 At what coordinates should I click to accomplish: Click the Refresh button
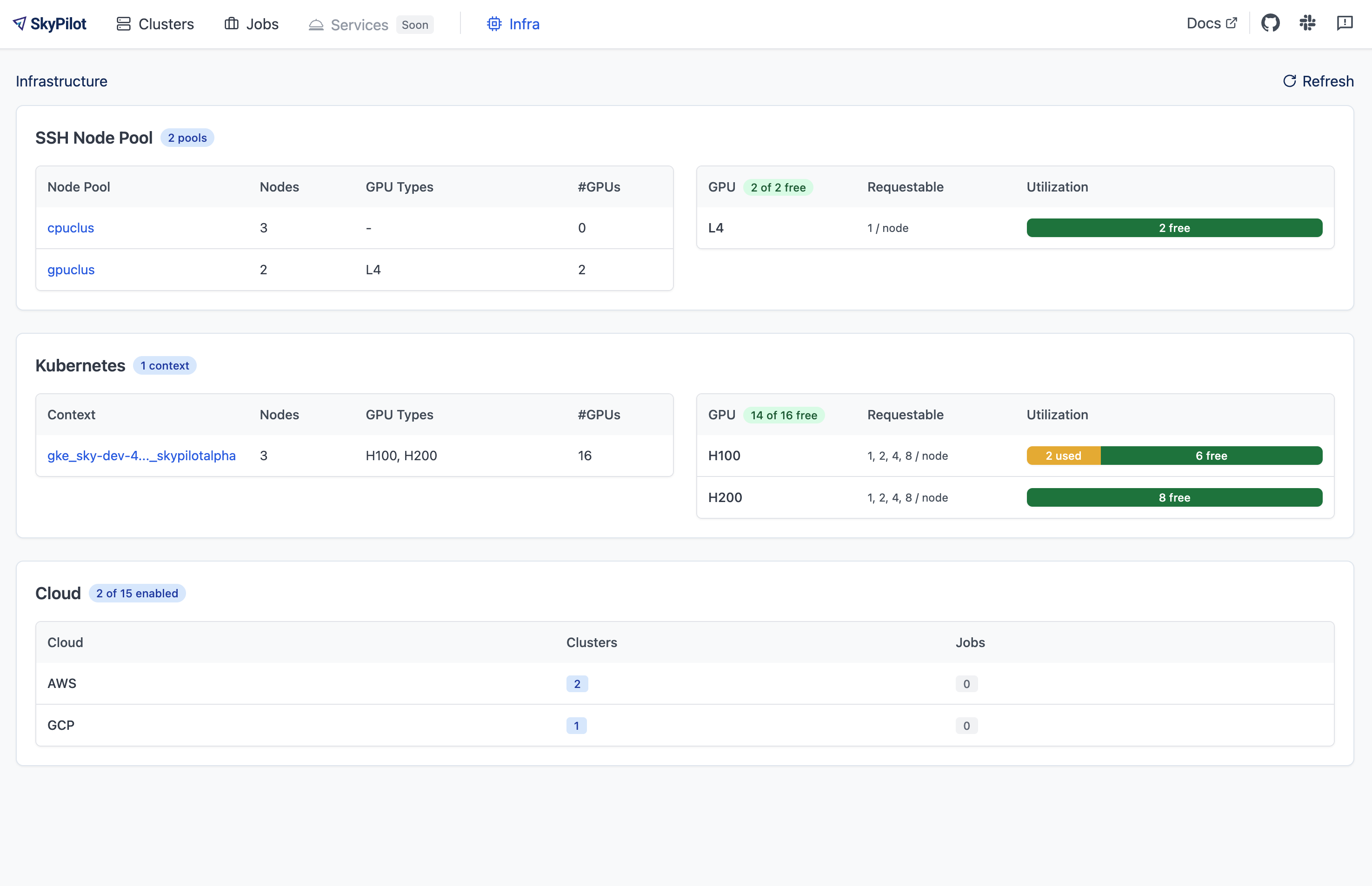1318,81
